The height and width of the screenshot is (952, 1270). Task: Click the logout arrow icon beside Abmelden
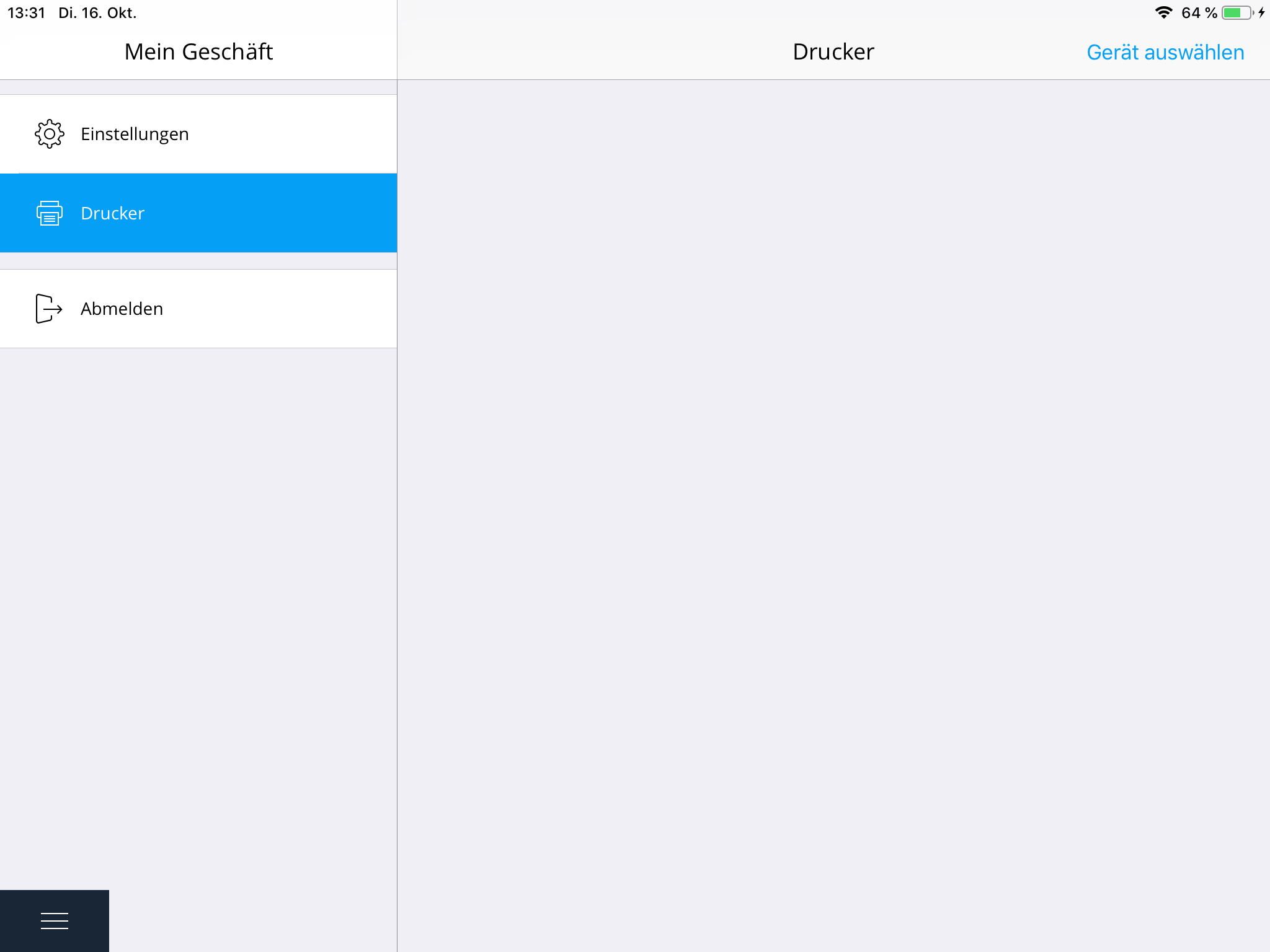[49, 309]
